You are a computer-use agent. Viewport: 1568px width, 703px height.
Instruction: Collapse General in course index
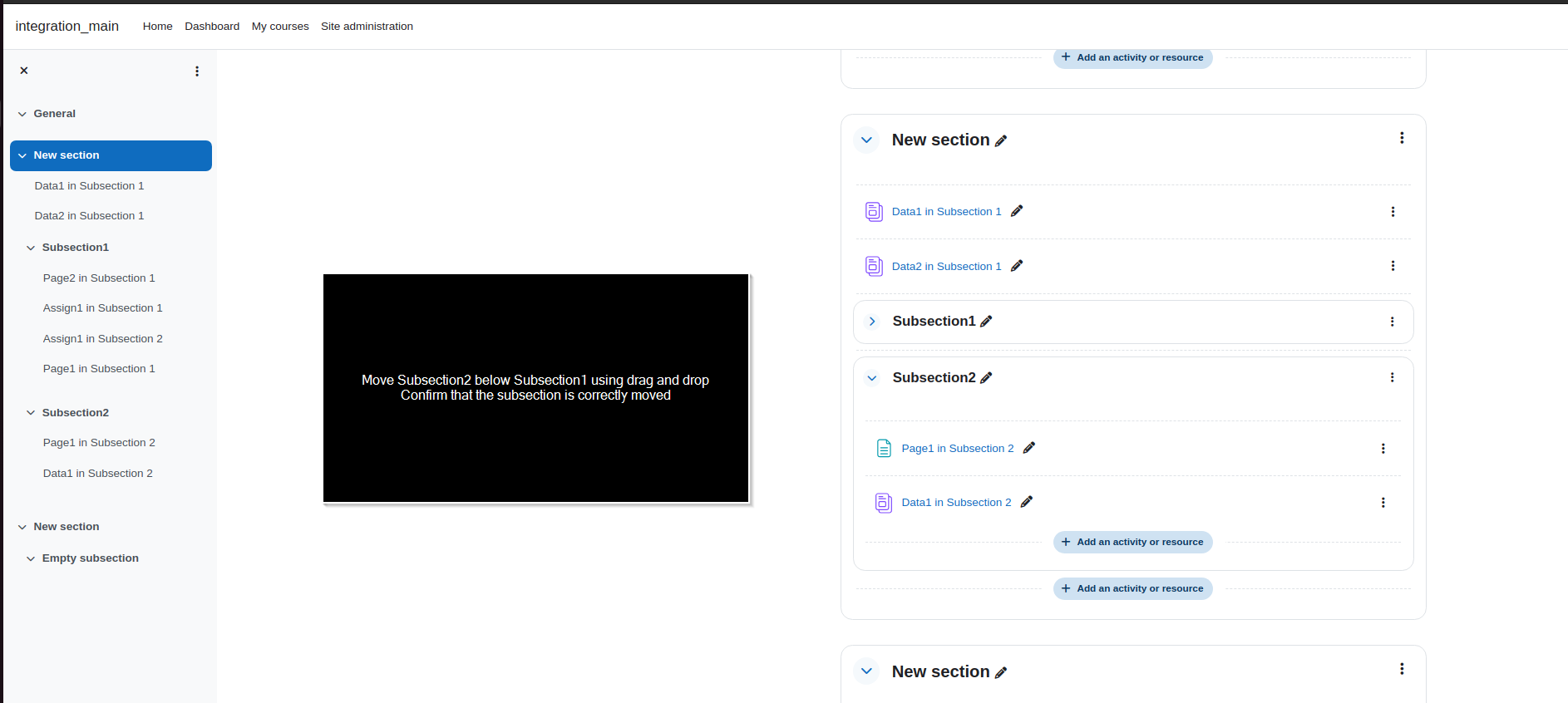coord(22,114)
